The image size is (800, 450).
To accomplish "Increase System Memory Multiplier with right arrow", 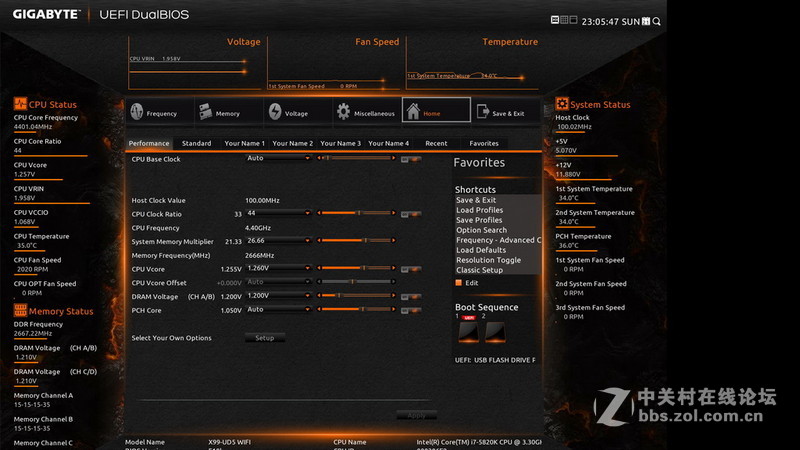I will tap(393, 240).
